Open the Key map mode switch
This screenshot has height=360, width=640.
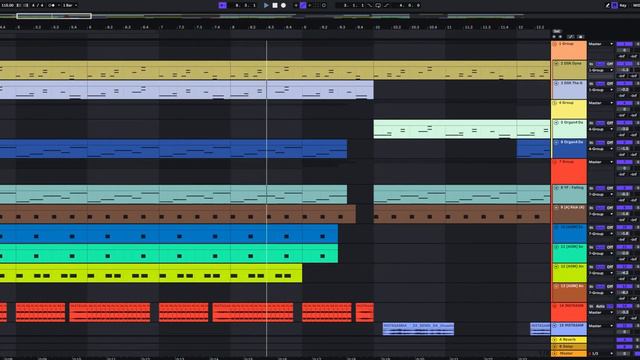pyautogui.click(x=623, y=5)
